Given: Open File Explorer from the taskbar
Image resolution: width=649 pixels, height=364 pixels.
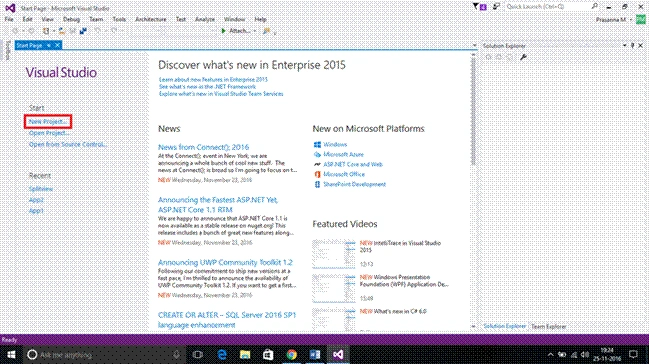Looking at the screenshot, I should coord(245,355).
